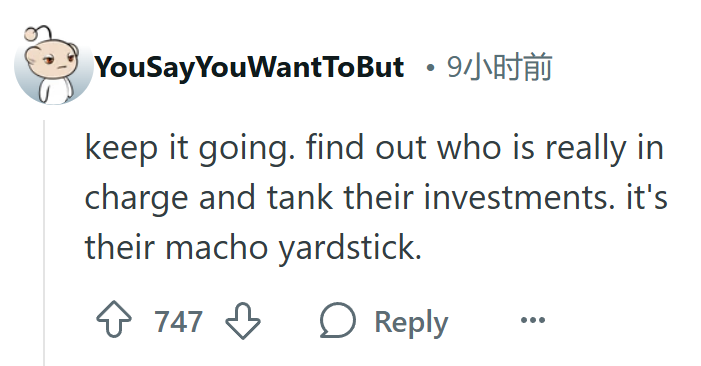Open the Snoo avatar of the commenter
This screenshot has width=701, height=366.
[53, 66]
